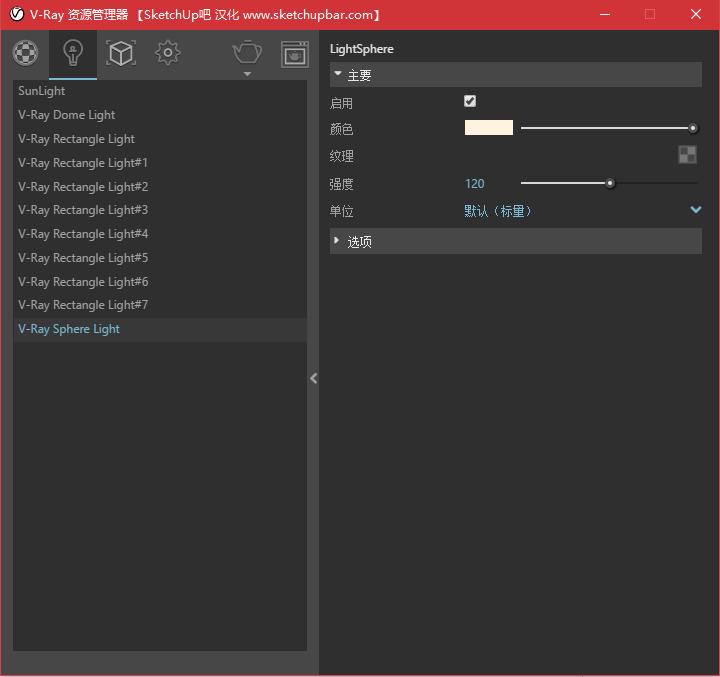The image size is (720, 677).
Task: Open the Settings gear icon
Action: pyautogui.click(x=168, y=53)
